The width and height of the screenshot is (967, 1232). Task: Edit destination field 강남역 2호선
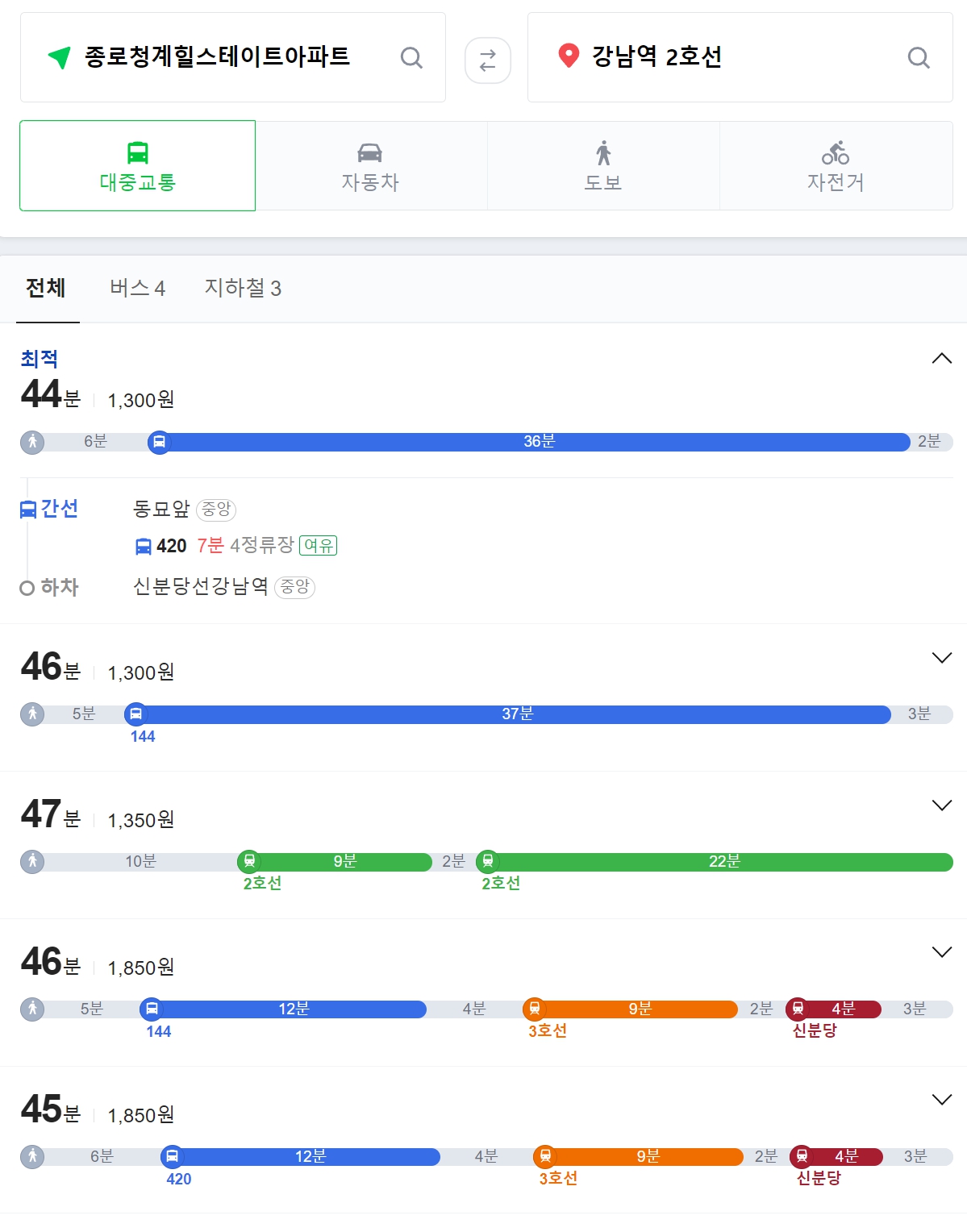point(740,57)
